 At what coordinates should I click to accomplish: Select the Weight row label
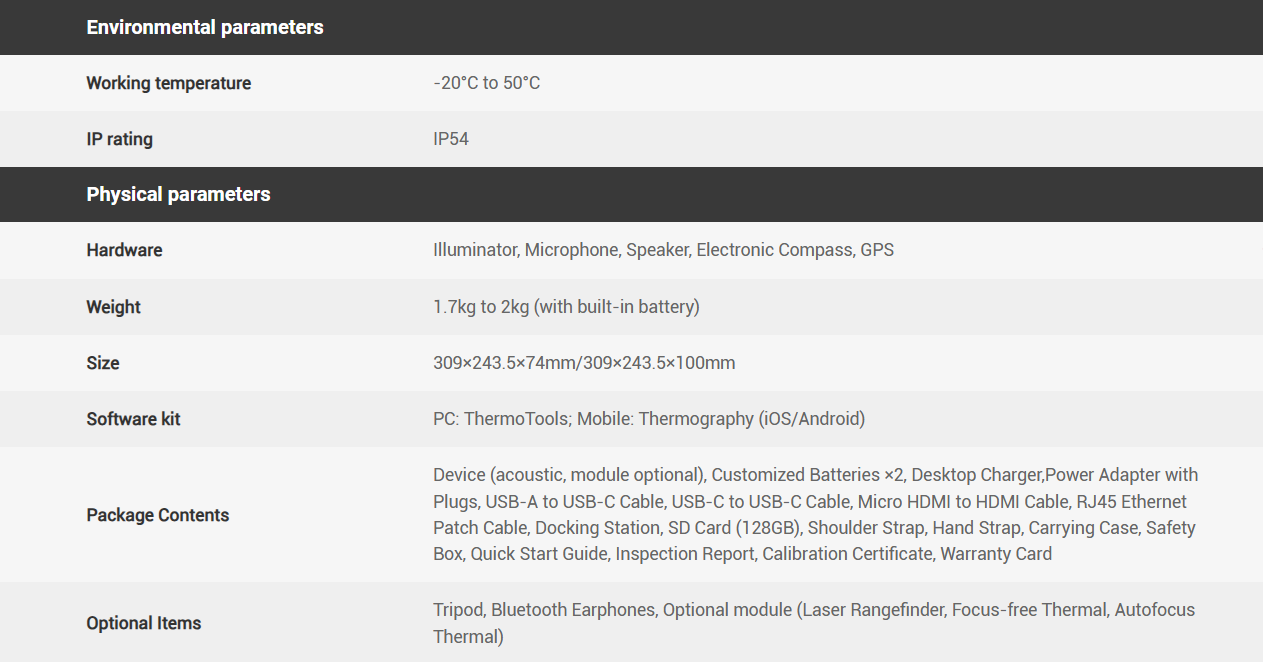pyautogui.click(x=113, y=307)
